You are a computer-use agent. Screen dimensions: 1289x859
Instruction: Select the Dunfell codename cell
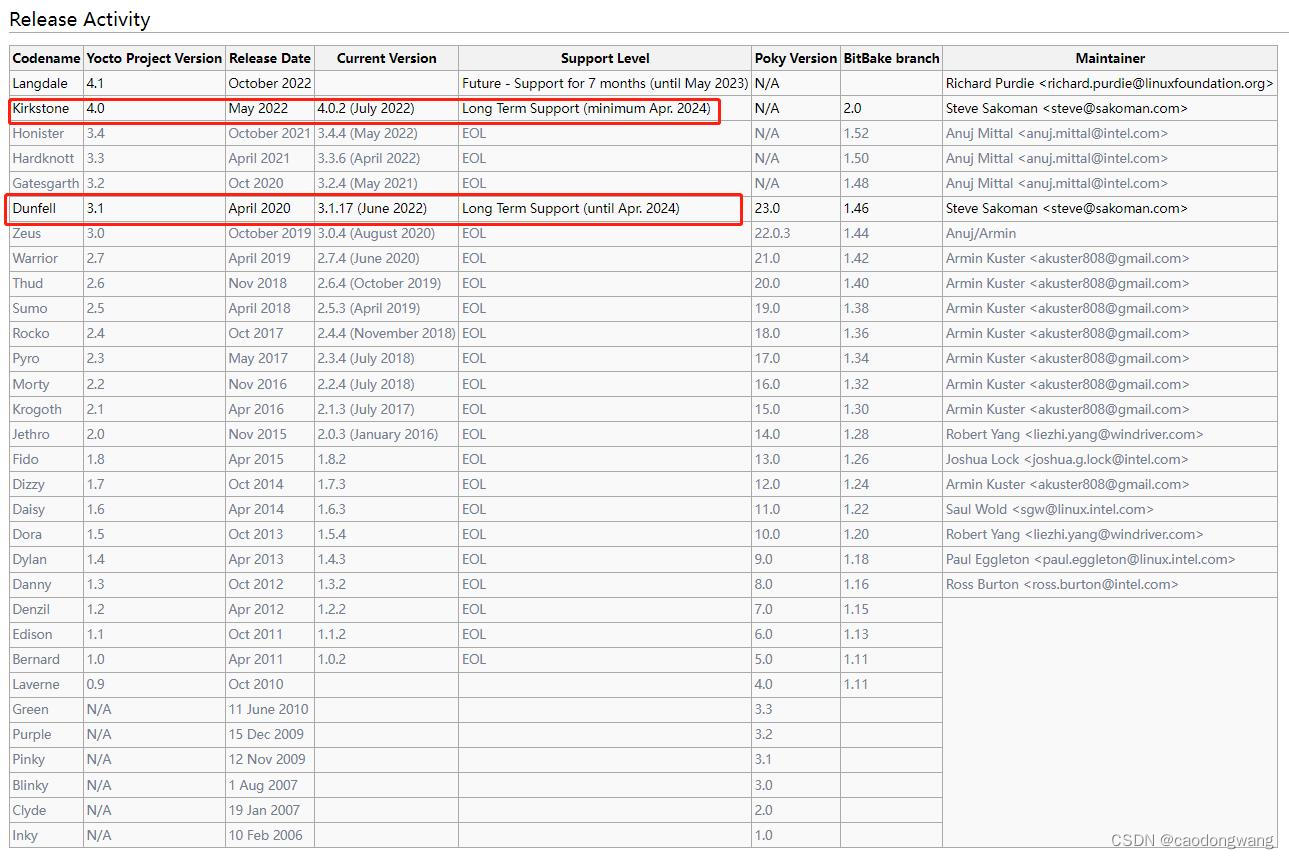click(46, 208)
